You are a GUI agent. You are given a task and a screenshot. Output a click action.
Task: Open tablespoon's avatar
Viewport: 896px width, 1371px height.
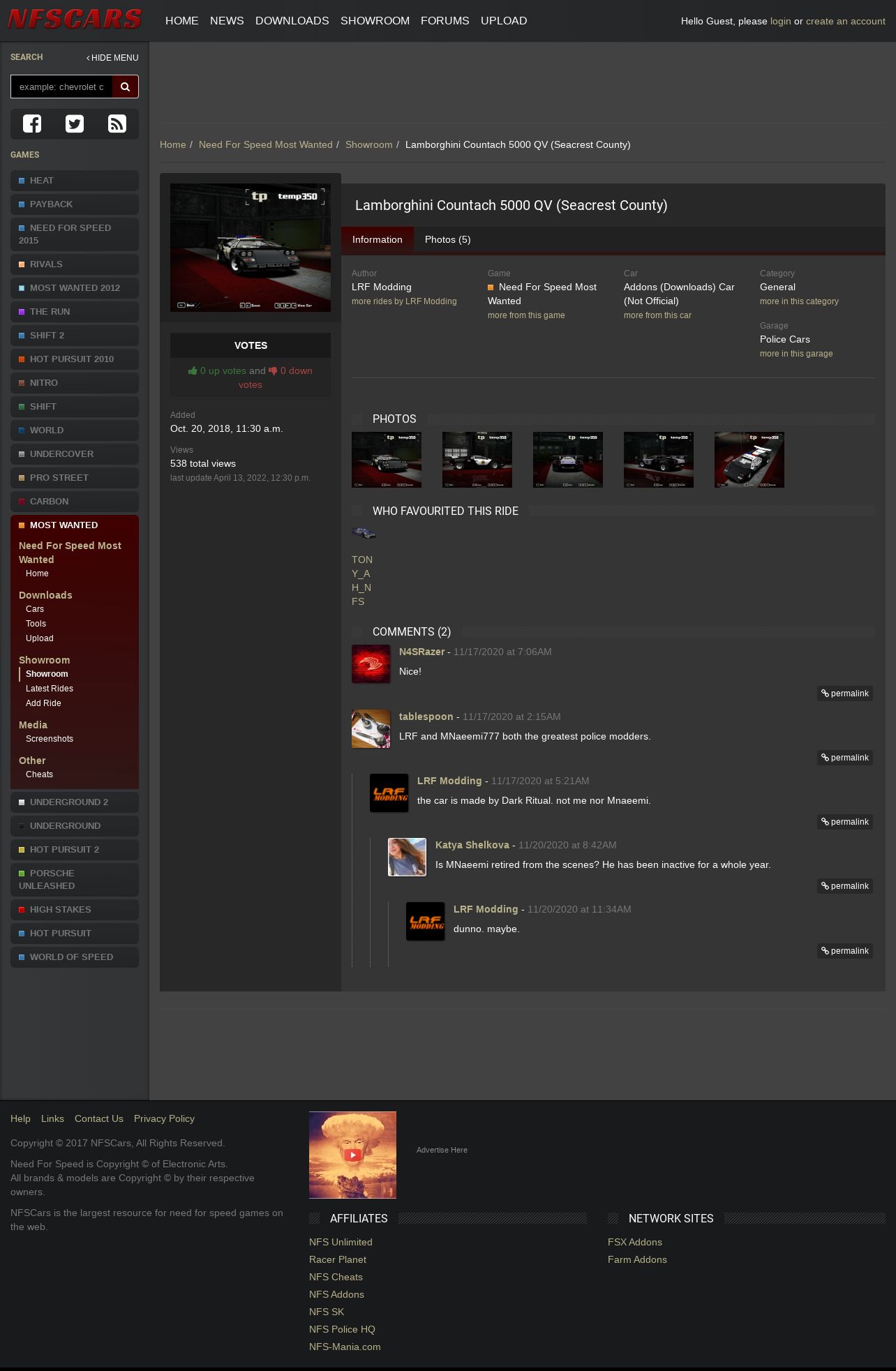click(x=371, y=728)
